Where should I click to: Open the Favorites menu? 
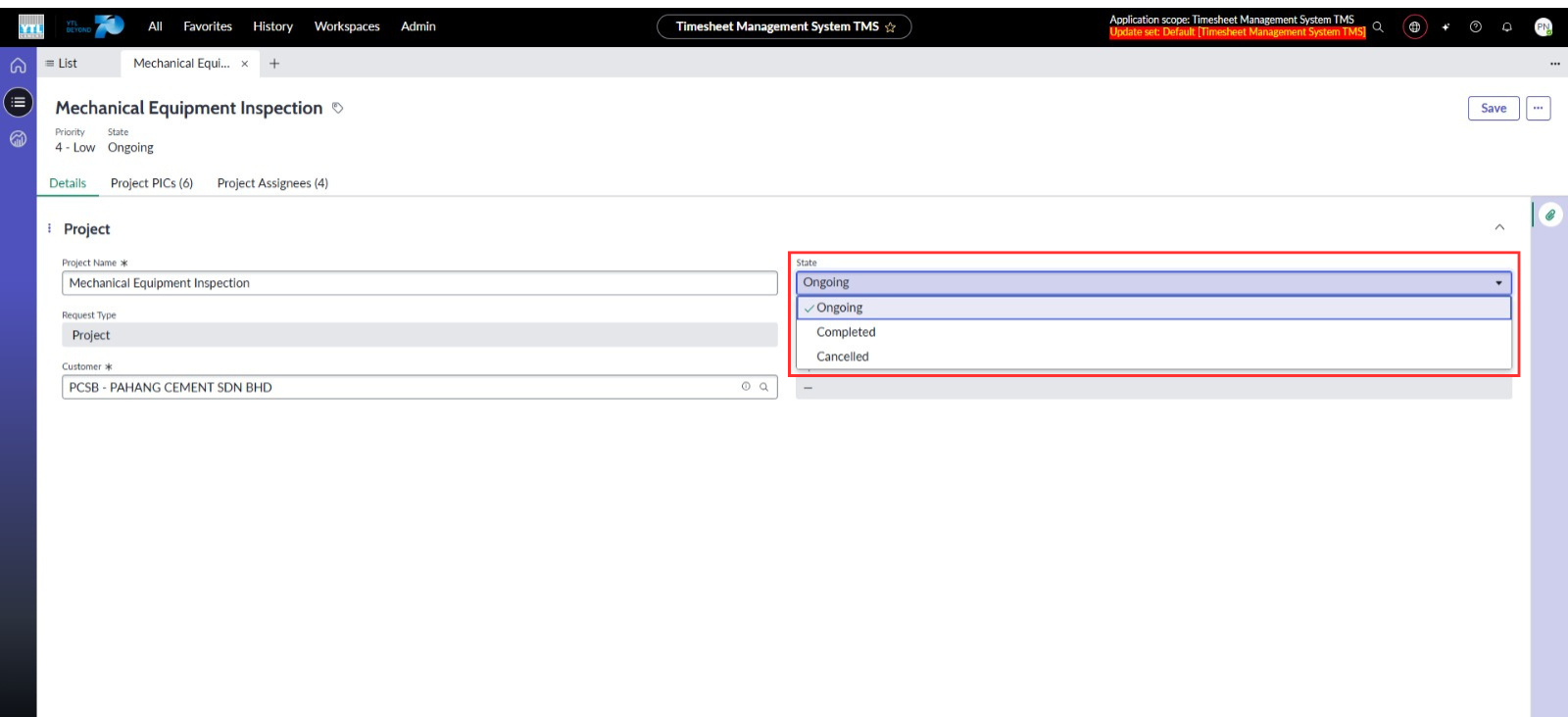(x=208, y=26)
